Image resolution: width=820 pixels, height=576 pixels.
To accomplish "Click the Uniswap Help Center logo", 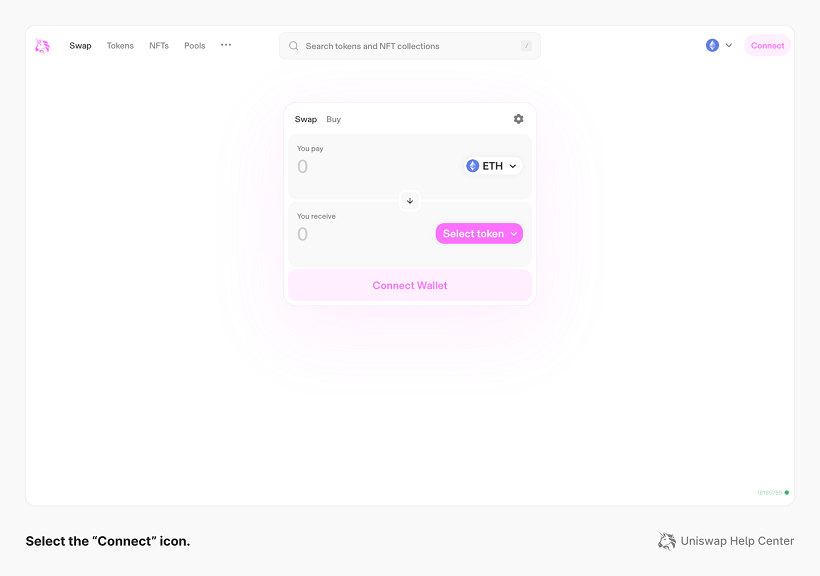I will click(x=667, y=541).
